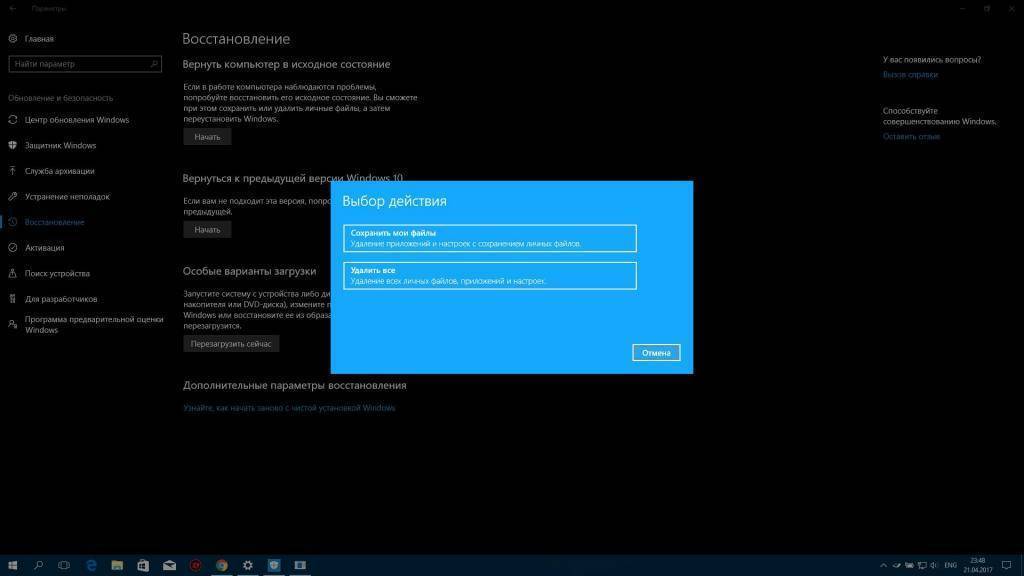Screen dimensions: 1024x576
Task: Switch to Settings gear on taskbar
Action: point(248,565)
